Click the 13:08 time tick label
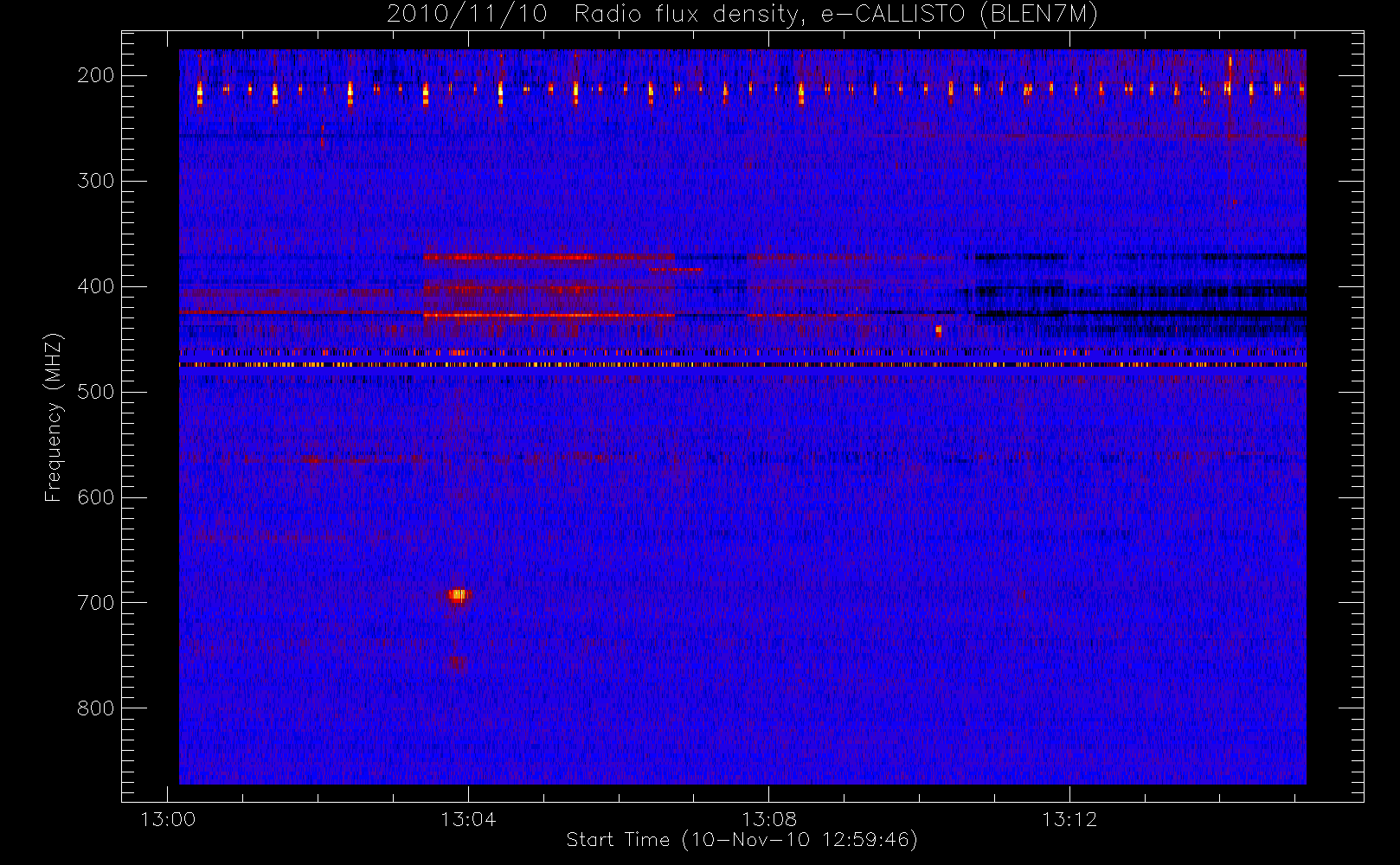Image resolution: width=1400 pixels, height=865 pixels. (x=769, y=819)
